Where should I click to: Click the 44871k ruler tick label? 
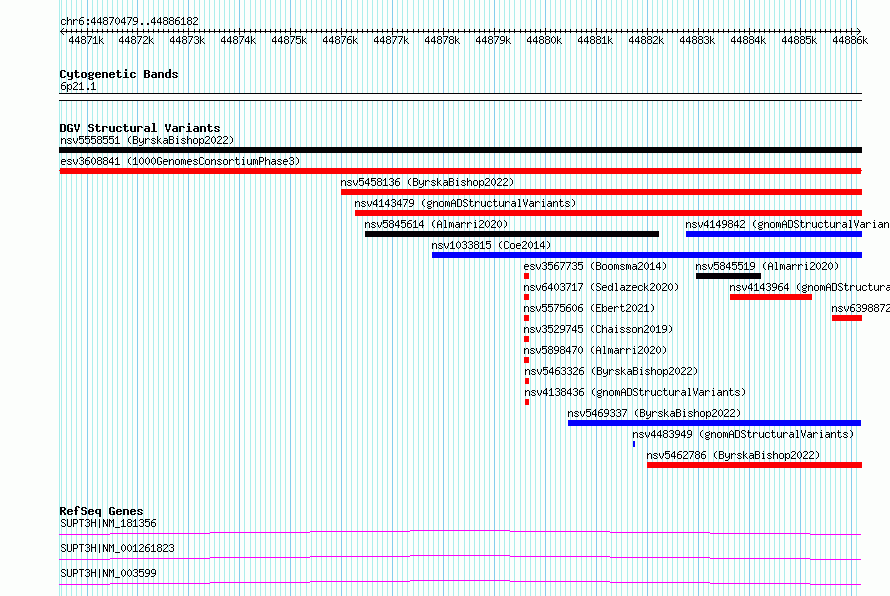coord(86,40)
